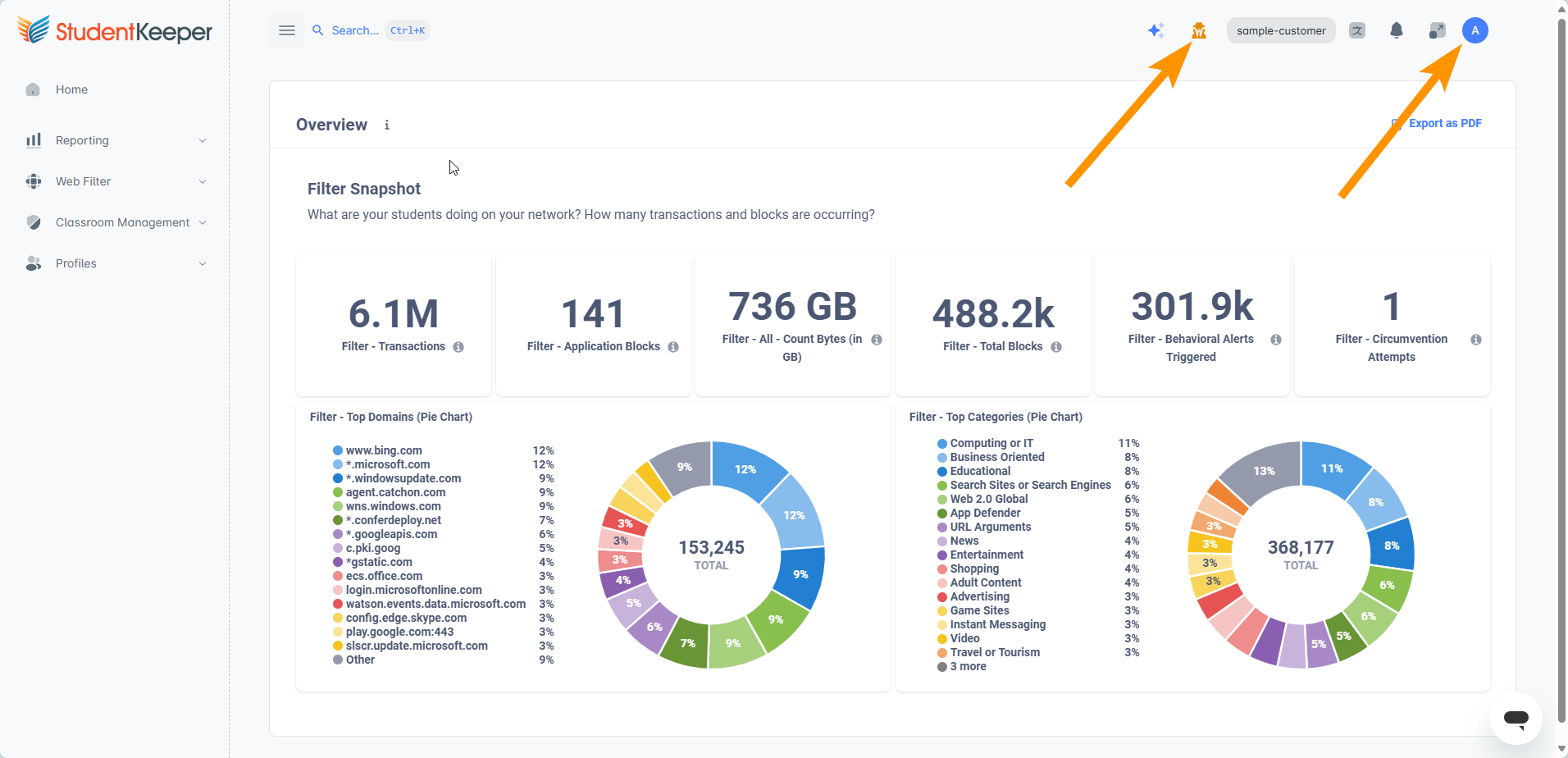Open the user avatar A menu

(x=1475, y=30)
